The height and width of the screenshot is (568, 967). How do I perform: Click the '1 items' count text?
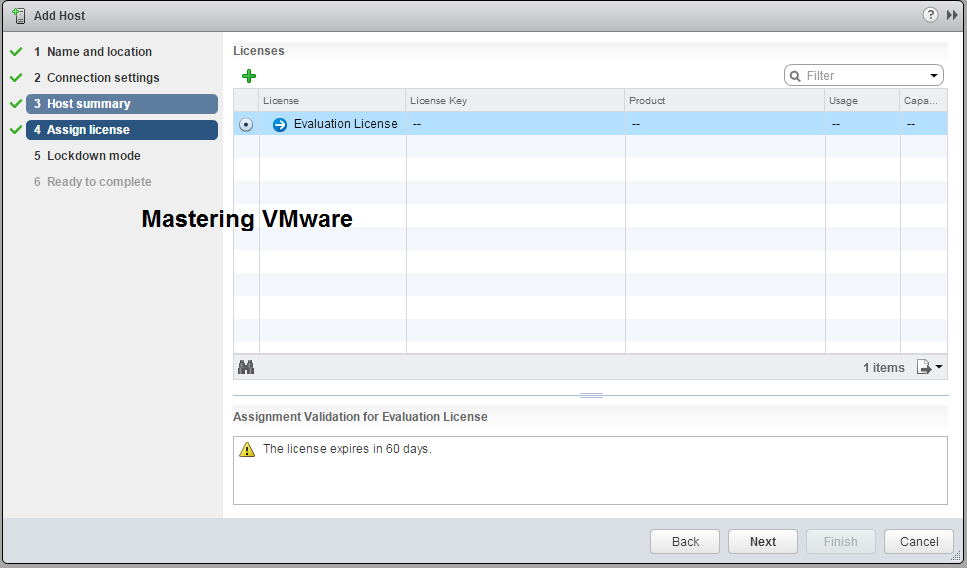tap(883, 368)
